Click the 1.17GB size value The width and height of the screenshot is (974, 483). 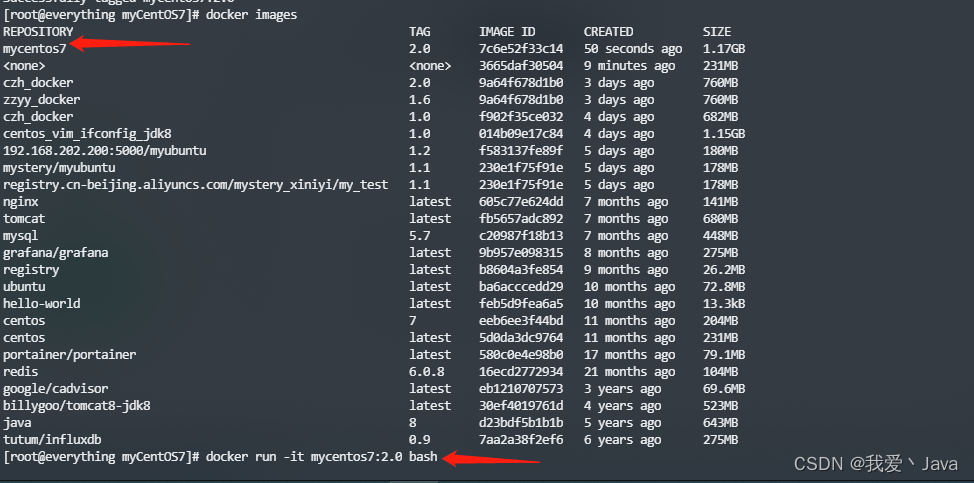(724, 48)
